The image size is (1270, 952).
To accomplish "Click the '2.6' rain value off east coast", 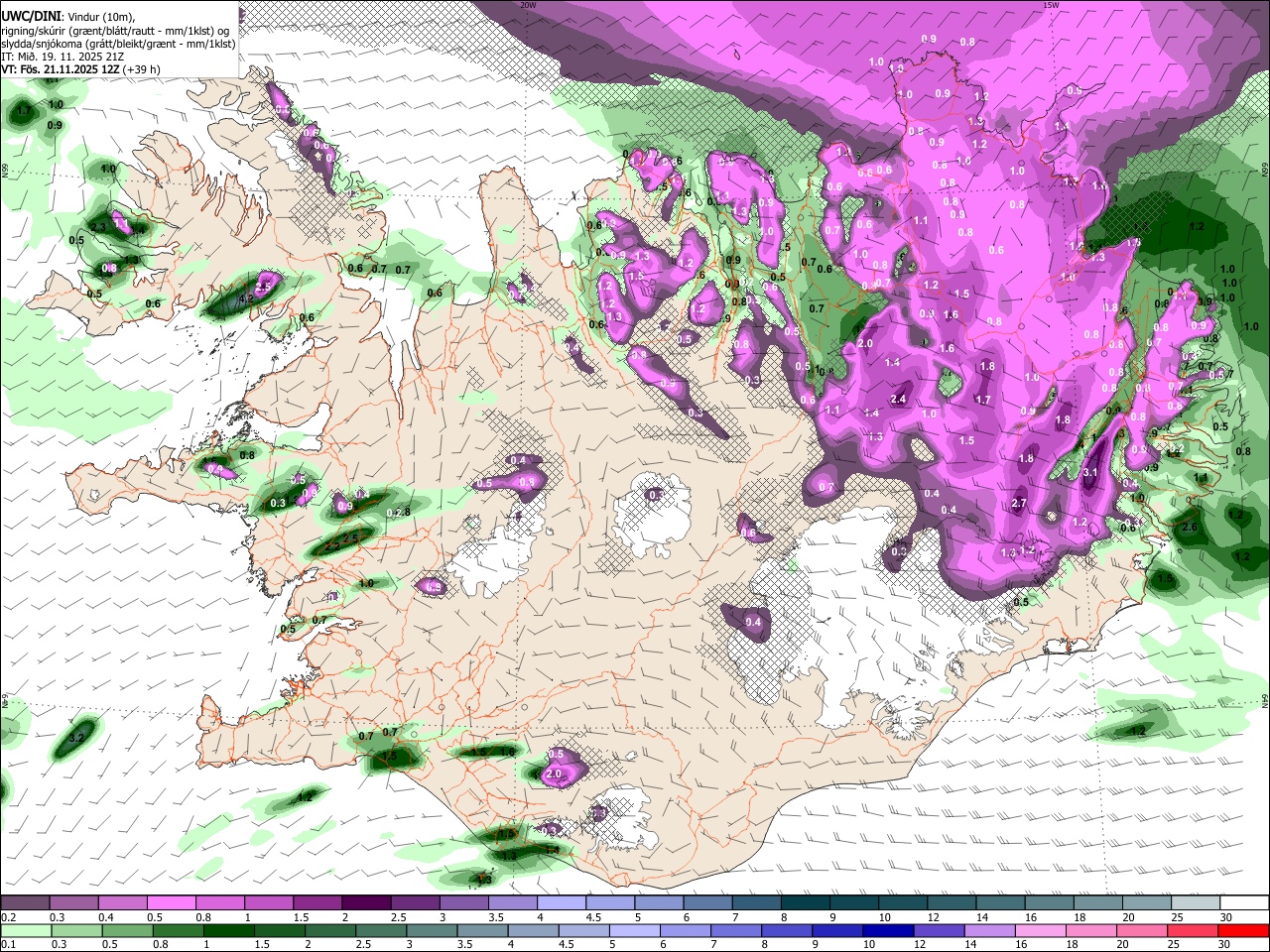I will 1190,527.
